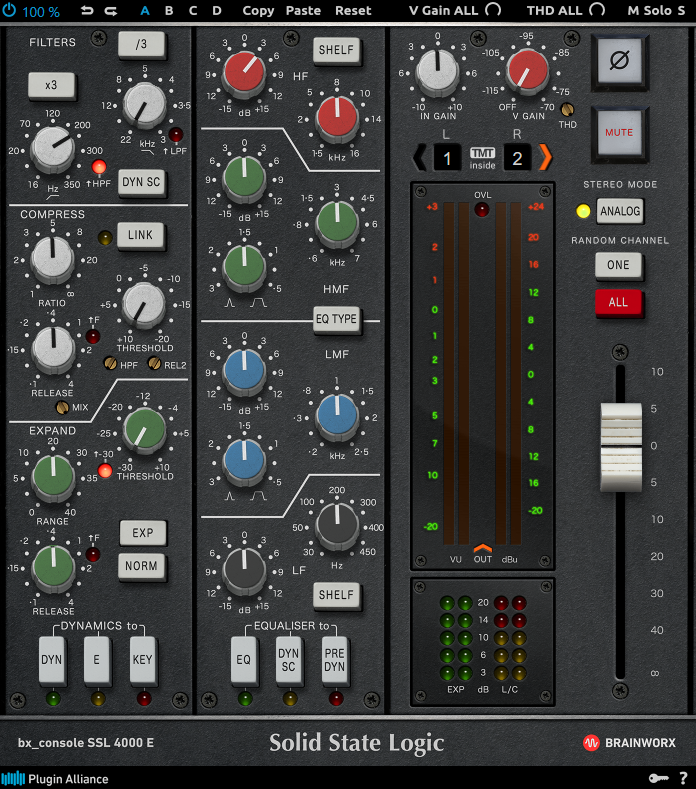The image size is (696, 789).
Task: Click the V Gain ALL knob icon
Action: 493,9
